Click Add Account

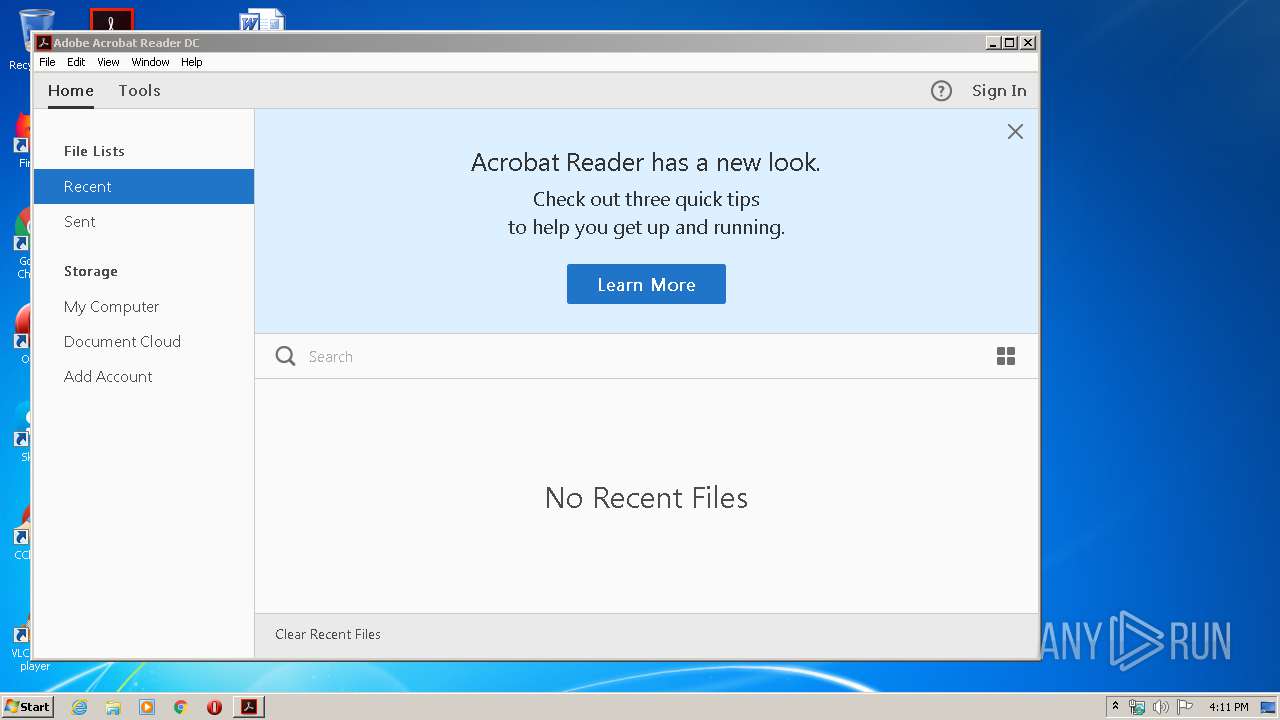coord(144,377)
